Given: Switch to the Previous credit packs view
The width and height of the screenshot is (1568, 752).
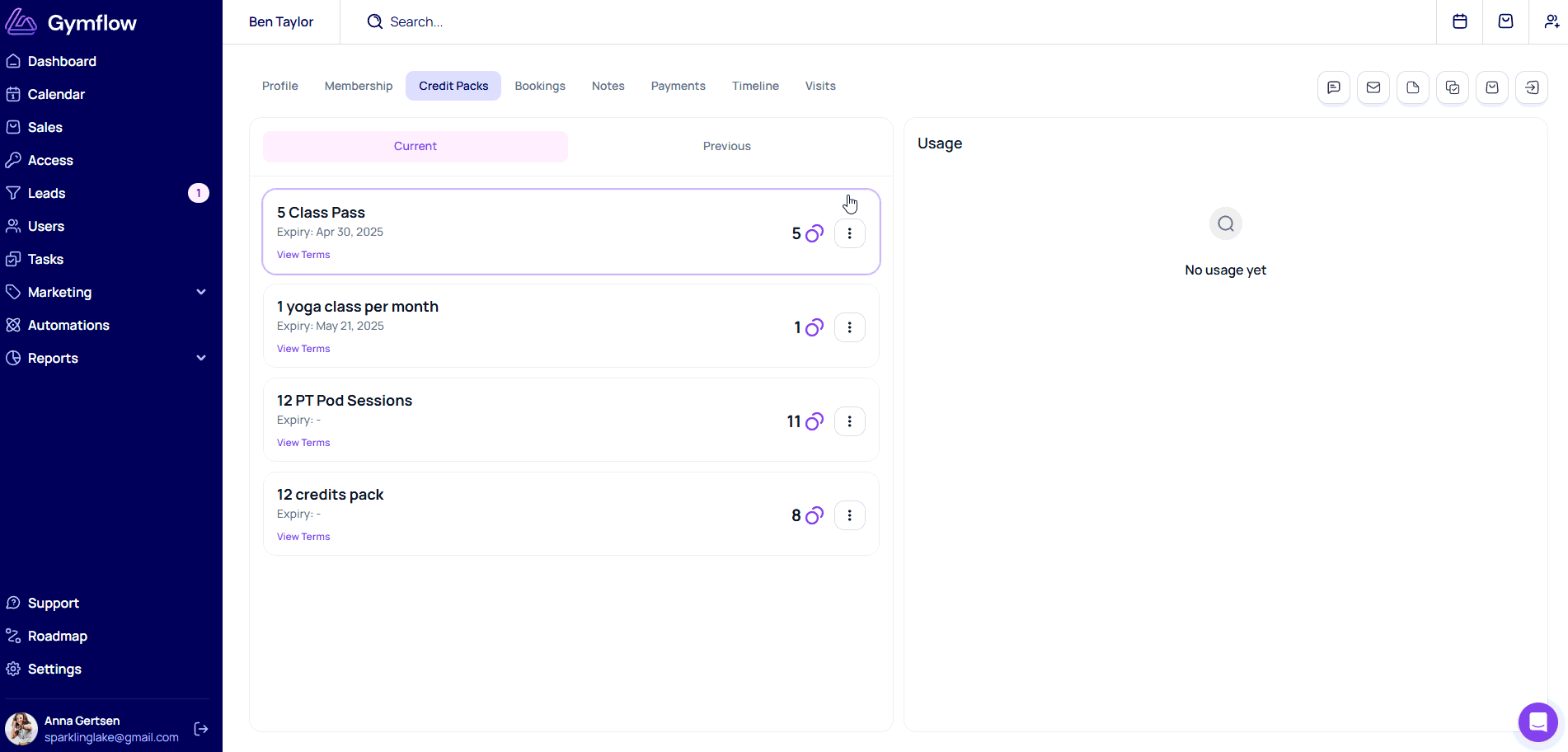Looking at the screenshot, I should click(x=726, y=146).
